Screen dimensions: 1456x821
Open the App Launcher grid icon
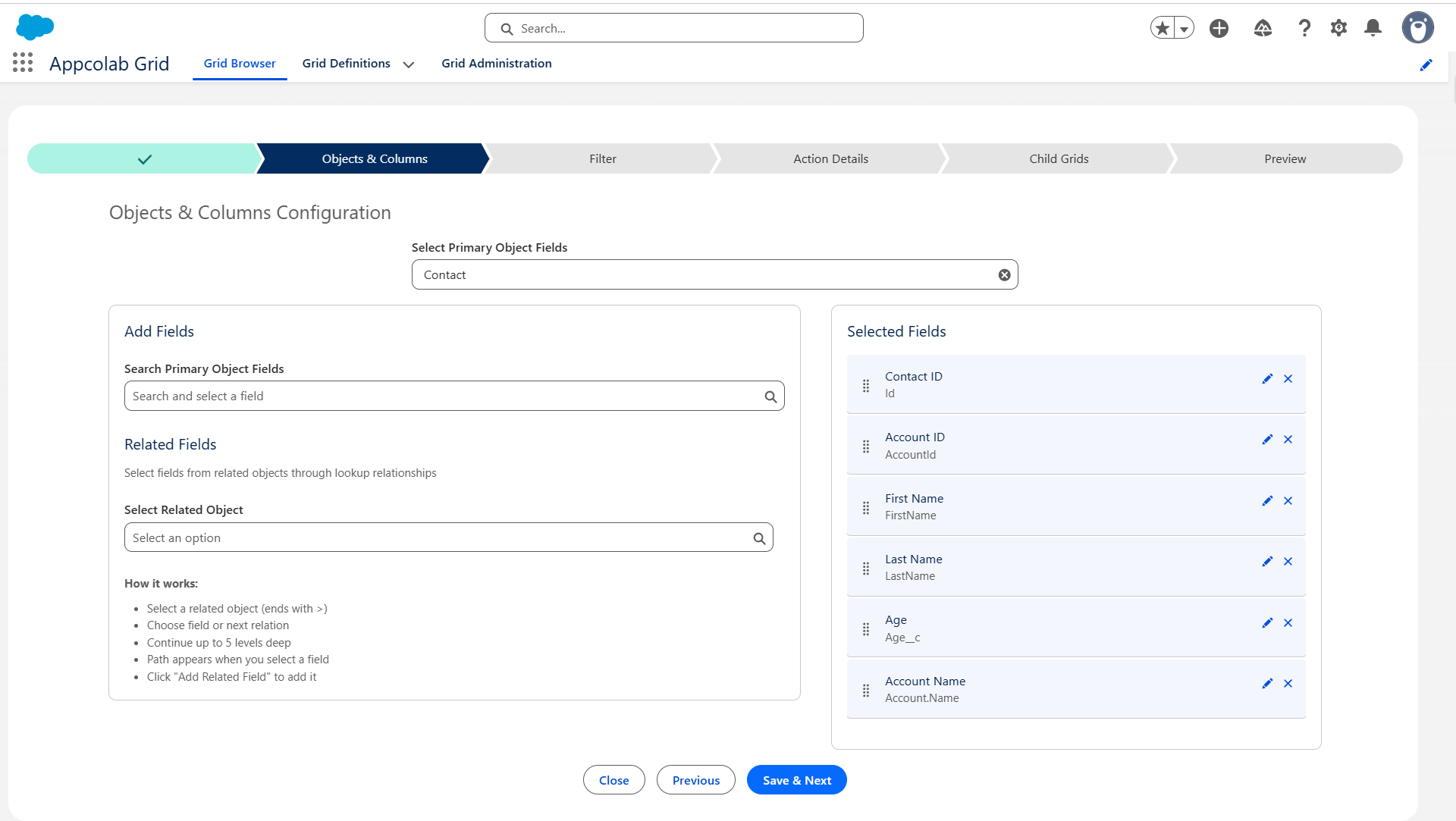click(23, 63)
